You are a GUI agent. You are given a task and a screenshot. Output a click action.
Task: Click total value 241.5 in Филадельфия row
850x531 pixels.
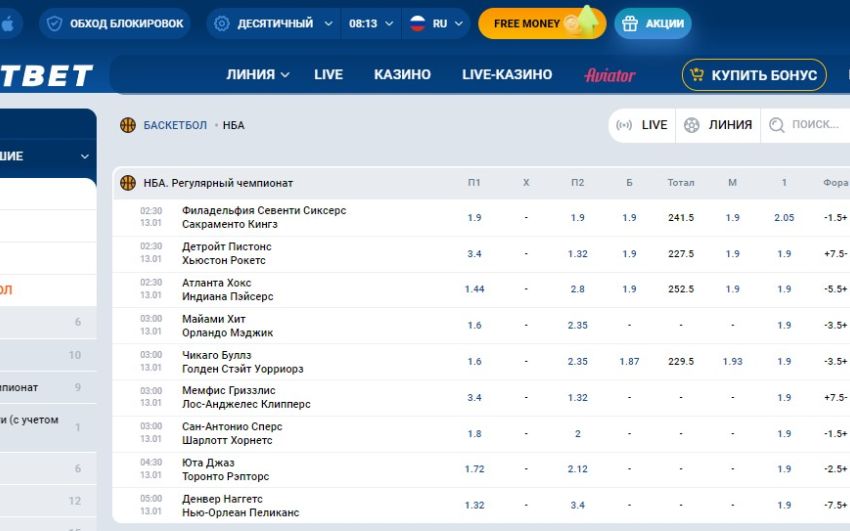681,218
